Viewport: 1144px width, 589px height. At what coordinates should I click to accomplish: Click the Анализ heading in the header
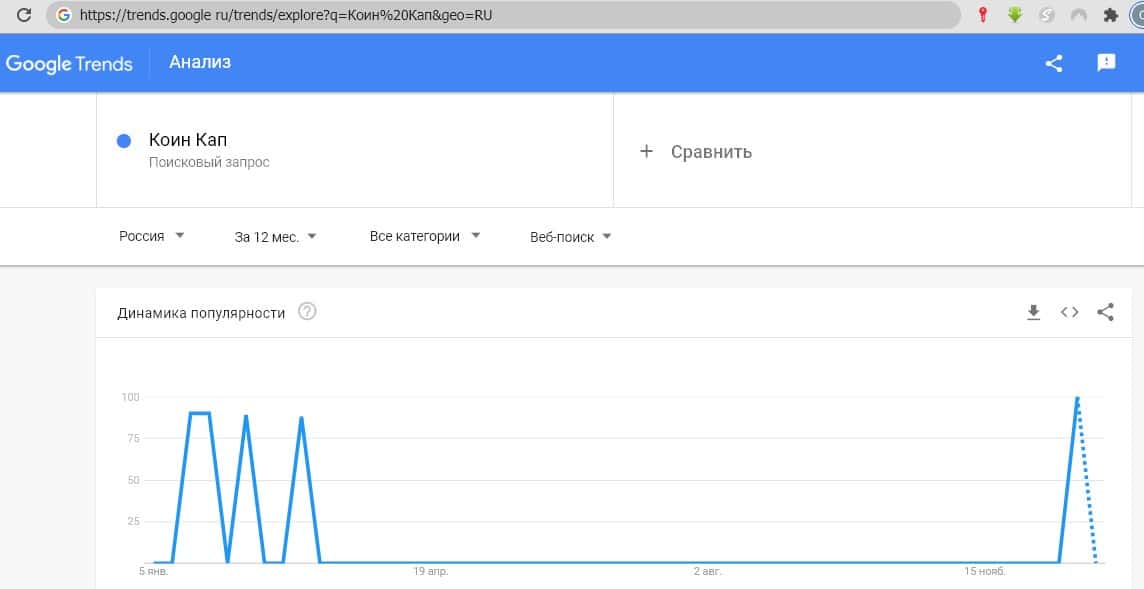[x=200, y=62]
